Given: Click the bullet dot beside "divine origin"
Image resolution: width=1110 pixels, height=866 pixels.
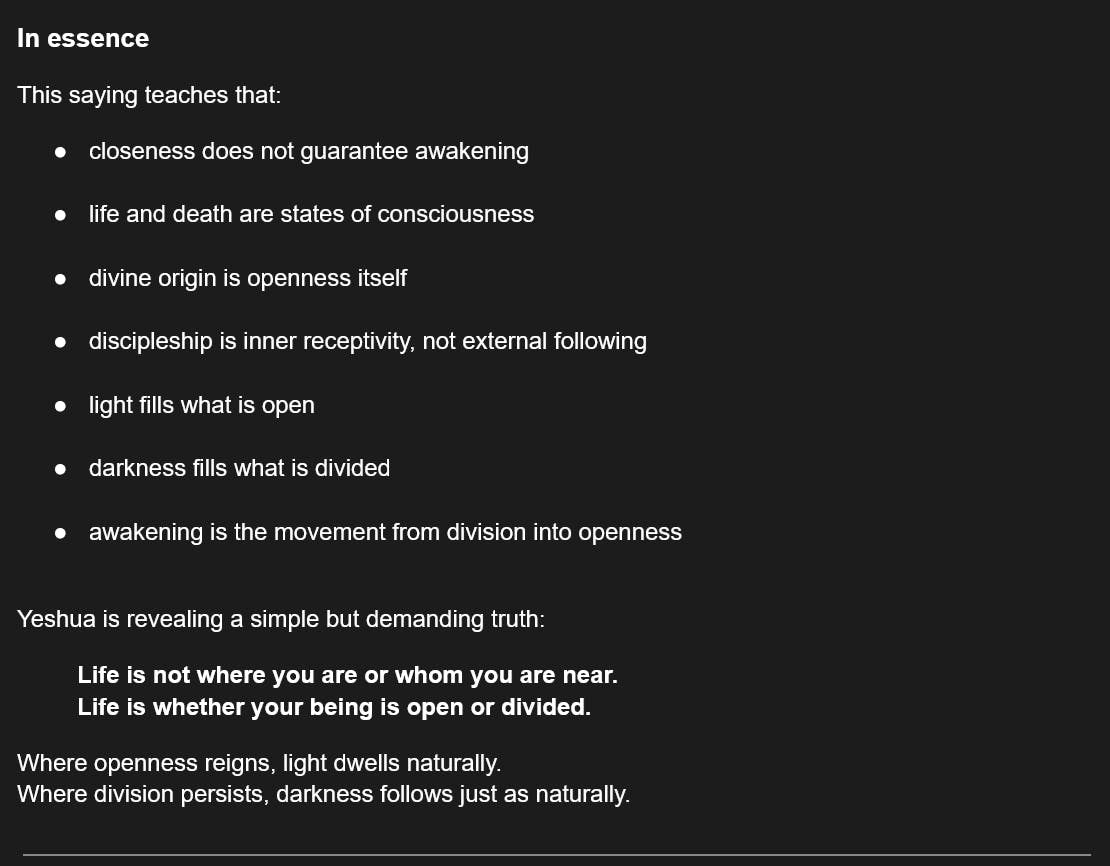Looking at the screenshot, I should click(x=61, y=279).
